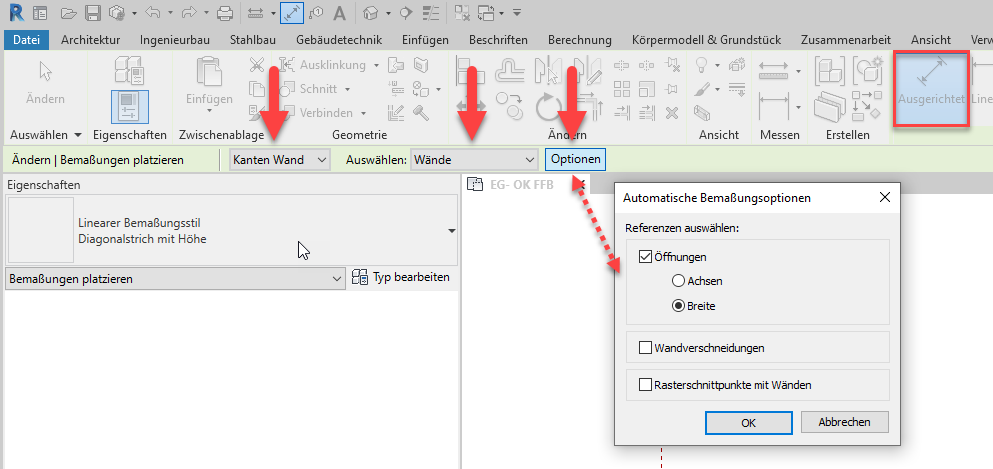Click the Eigenschaften properties panel icon
The image size is (993, 469).
click(129, 105)
